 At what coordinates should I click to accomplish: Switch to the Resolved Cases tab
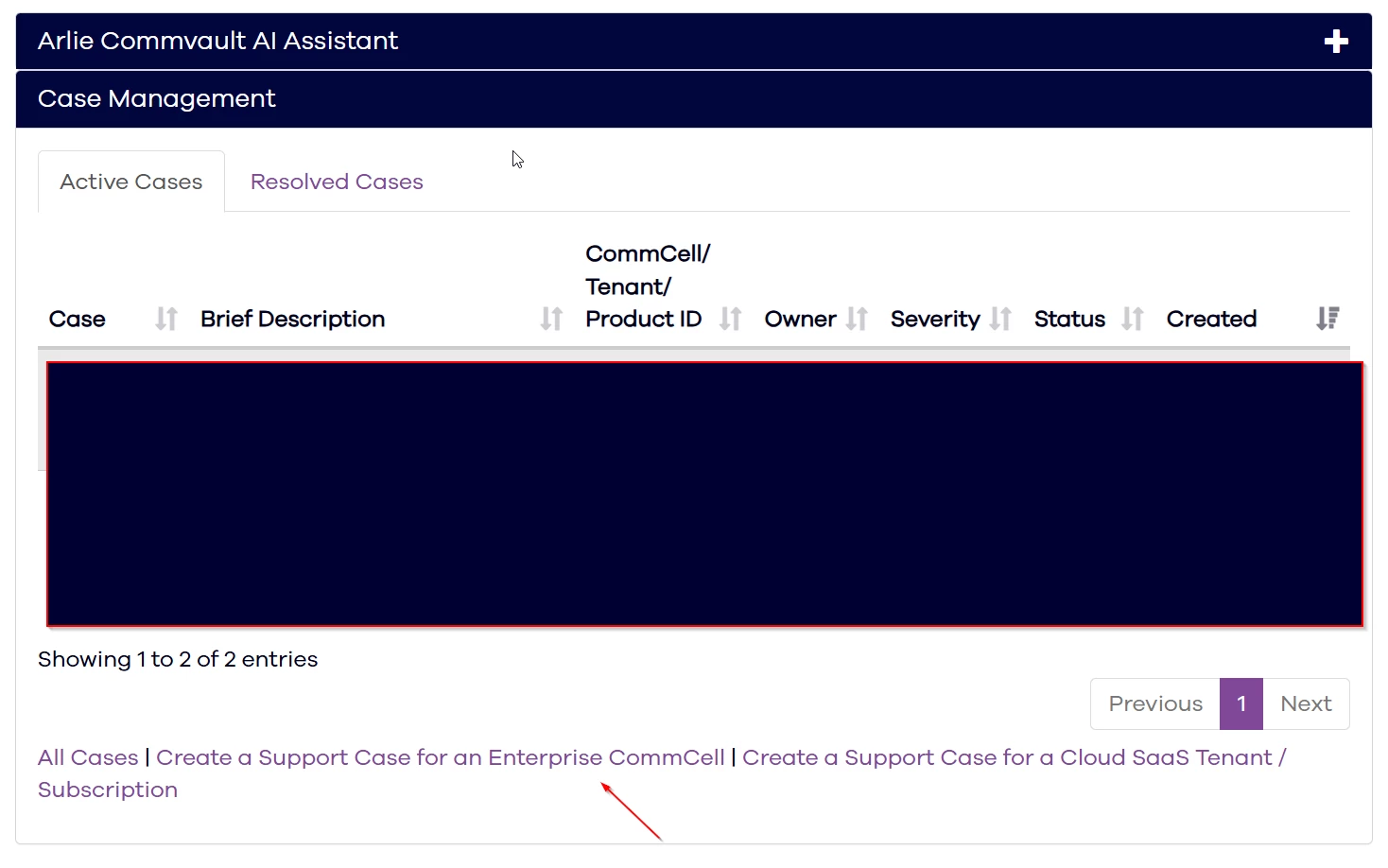337,182
